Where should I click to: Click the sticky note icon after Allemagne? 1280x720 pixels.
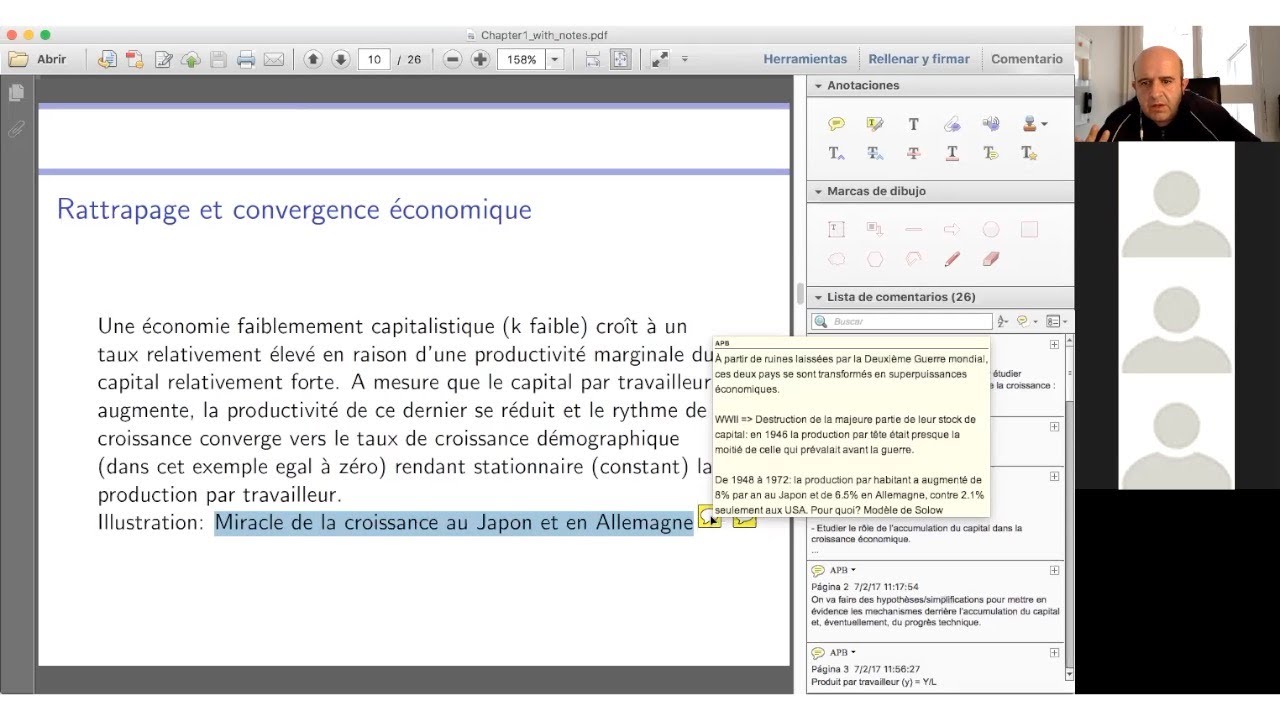pyautogui.click(x=708, y=518)
